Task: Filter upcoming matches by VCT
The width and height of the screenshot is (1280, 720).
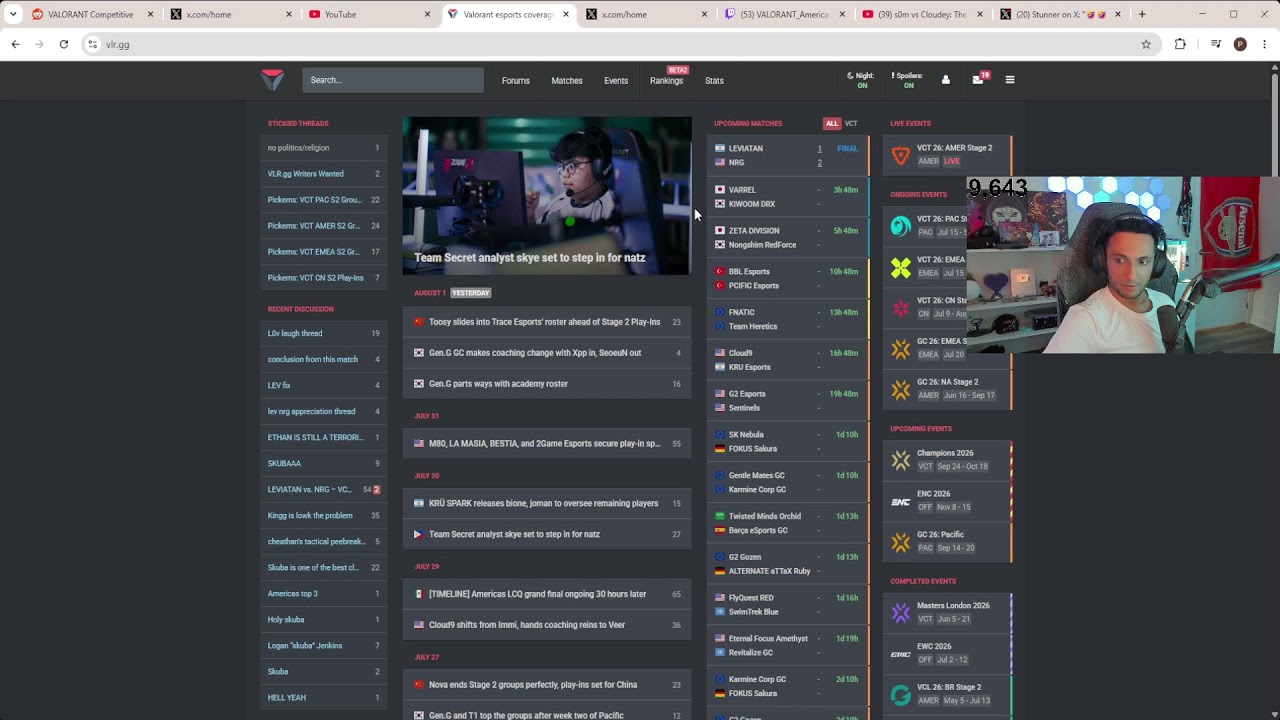Action: pos(851,124)
